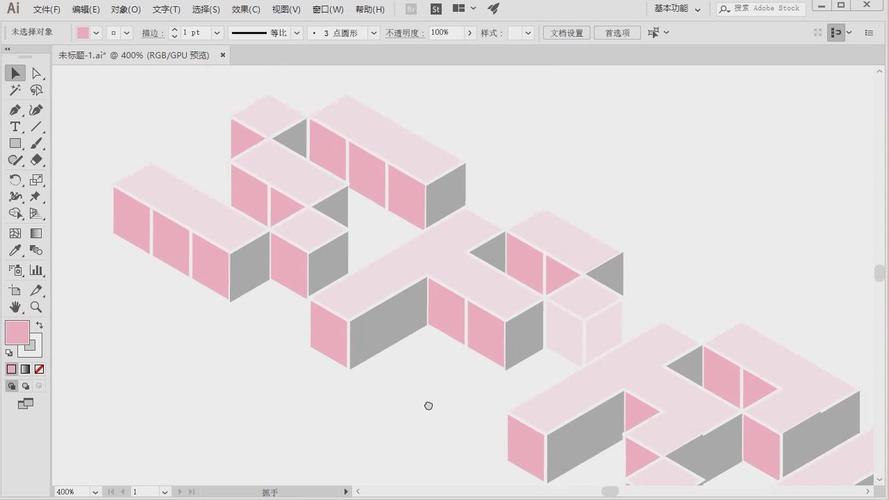Activate the Artboard tool
Image resolution: width=889 pixels, height=500 pixels.
(x=15, y=290)
